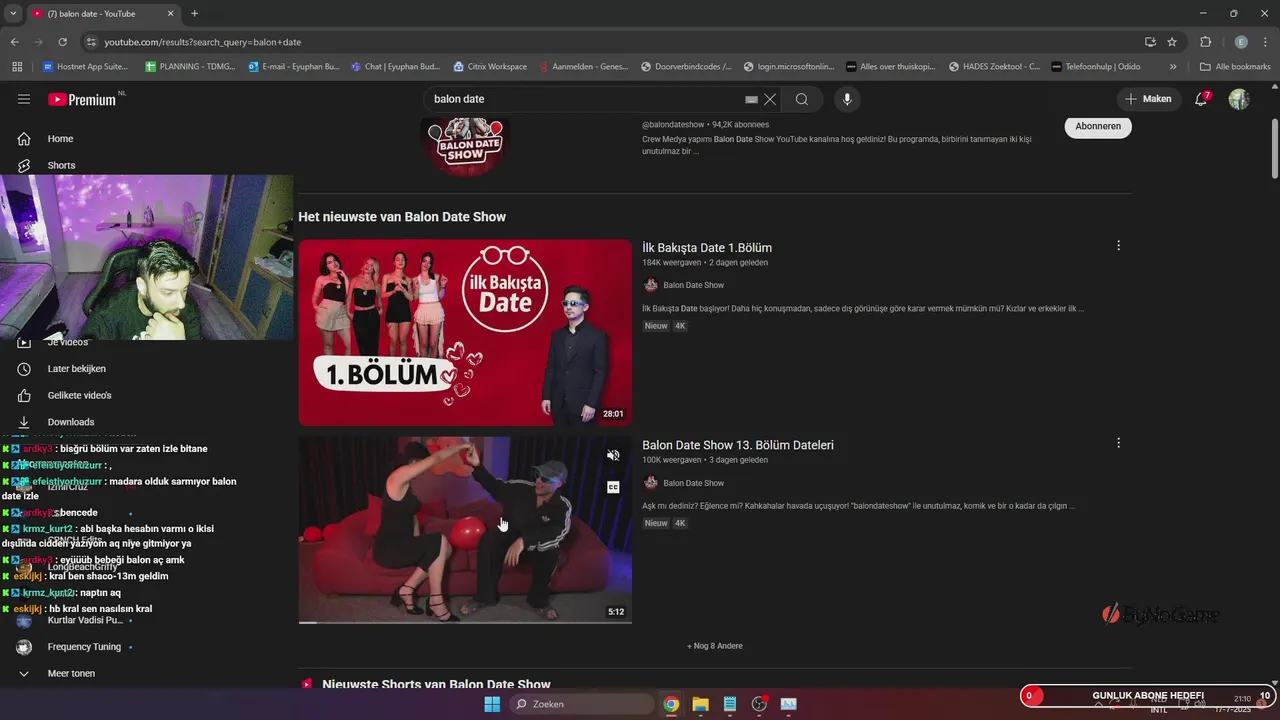1280x720 pixels.
Task: Click the browser address bar URL
Action: (x=202, y=42)
